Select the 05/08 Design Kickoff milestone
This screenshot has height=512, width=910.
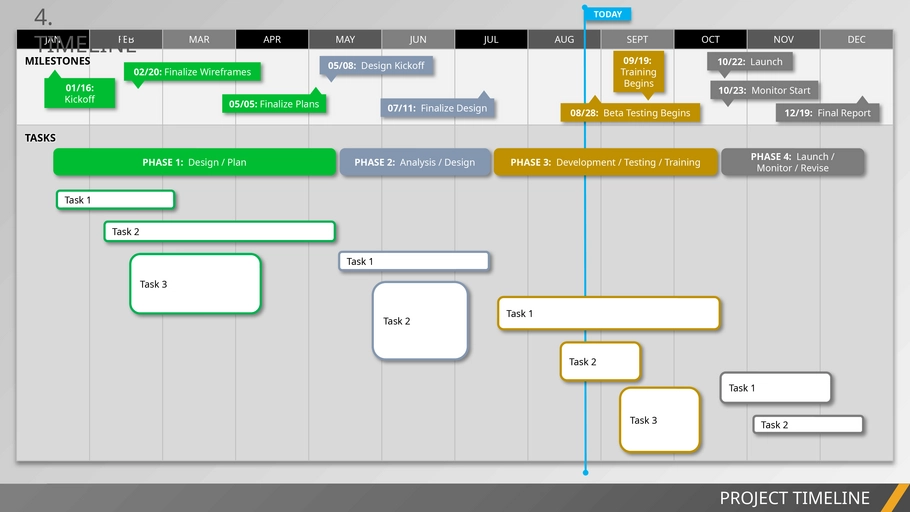coord(376,66)
